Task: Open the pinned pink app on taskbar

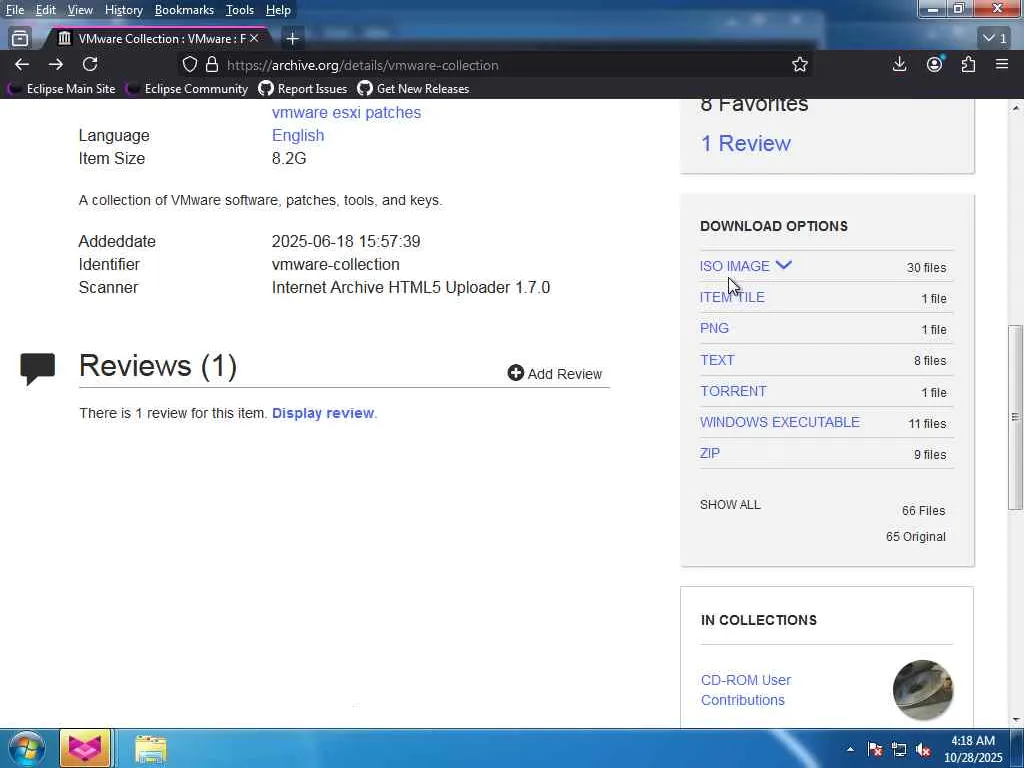Action: pyautogui.click(x=85, y=748)
